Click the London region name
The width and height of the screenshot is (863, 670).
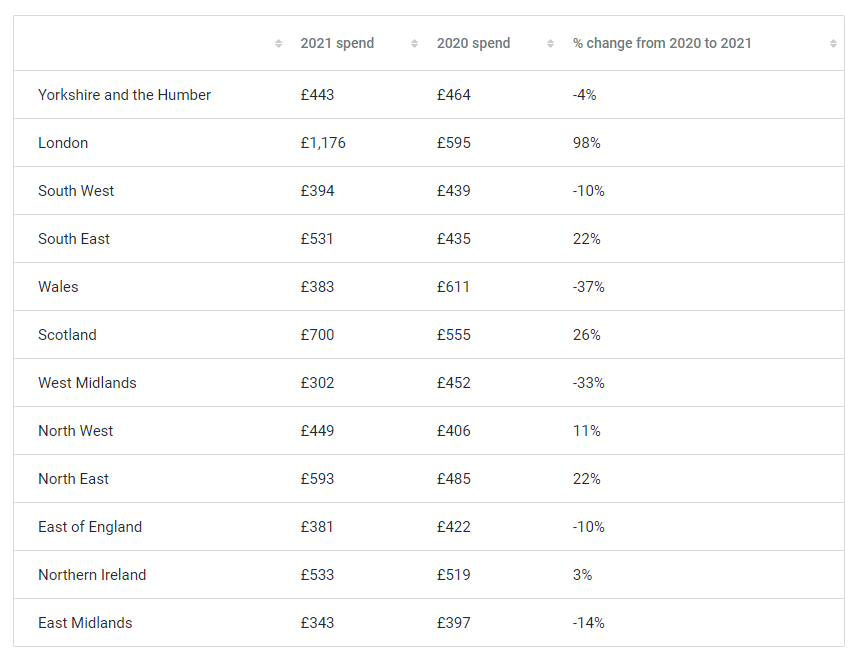[63, 143]
